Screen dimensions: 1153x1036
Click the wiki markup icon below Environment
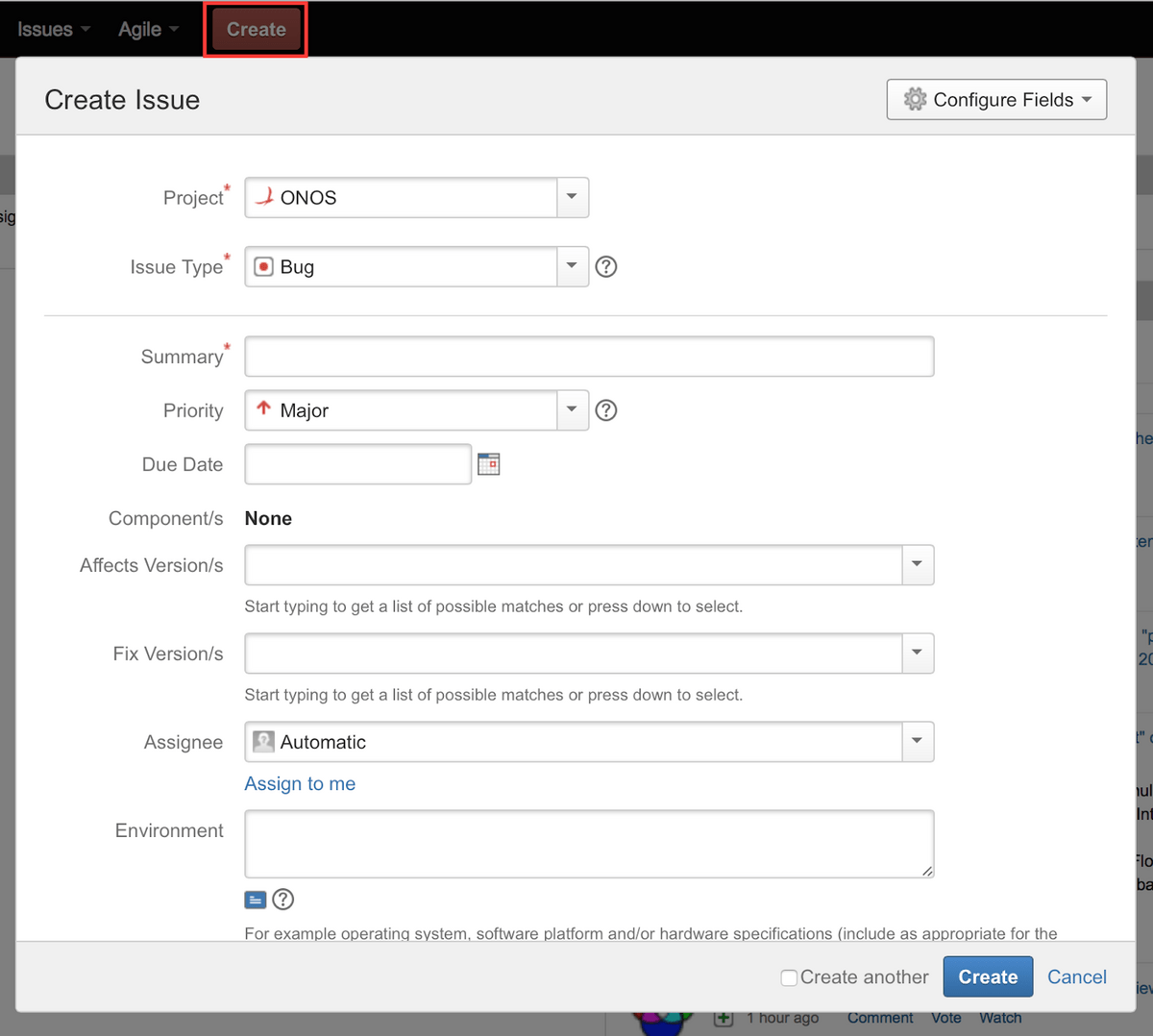pyautogui.click(x=256, y=900)
